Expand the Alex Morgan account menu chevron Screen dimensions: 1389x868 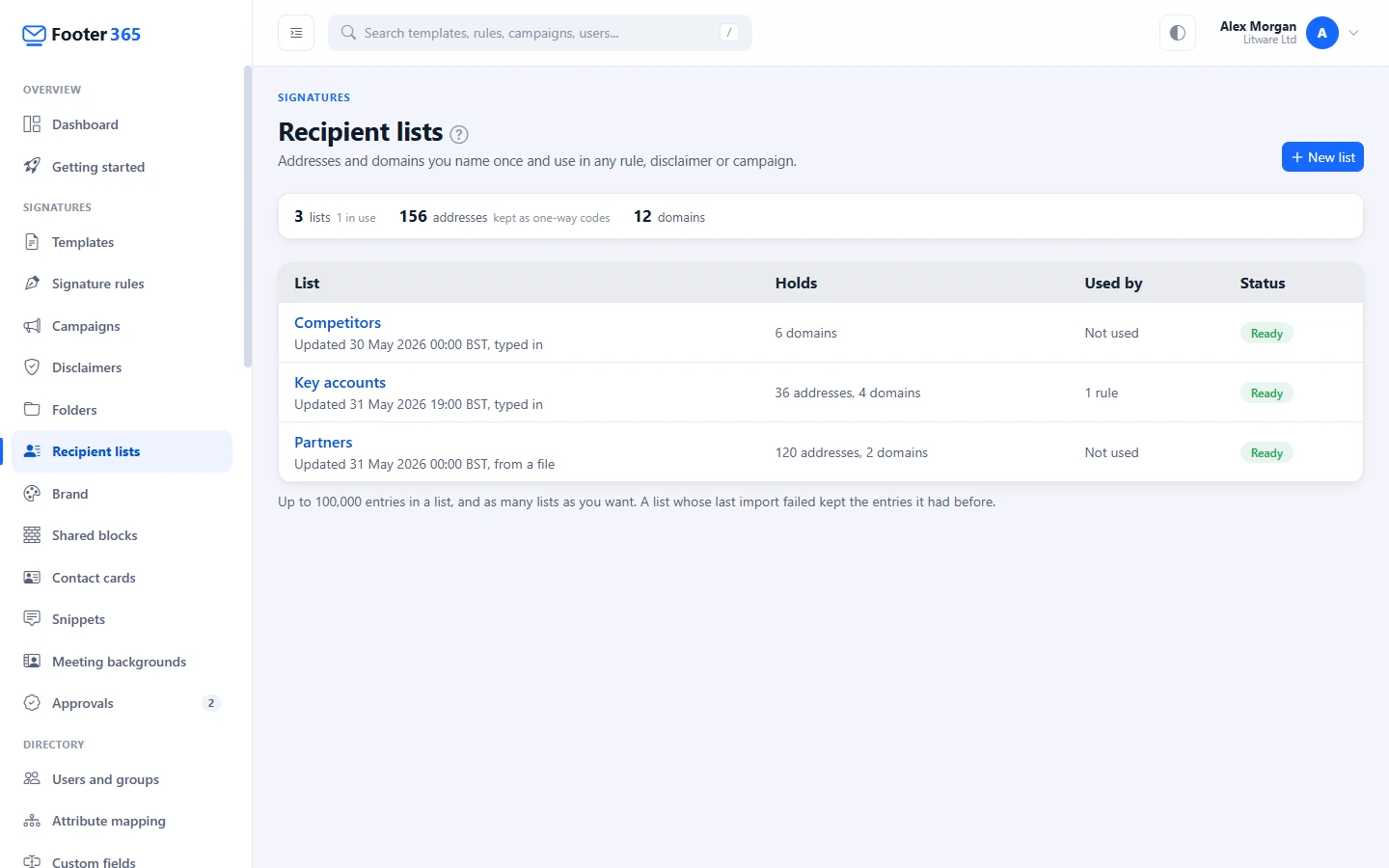(1353, 33)
